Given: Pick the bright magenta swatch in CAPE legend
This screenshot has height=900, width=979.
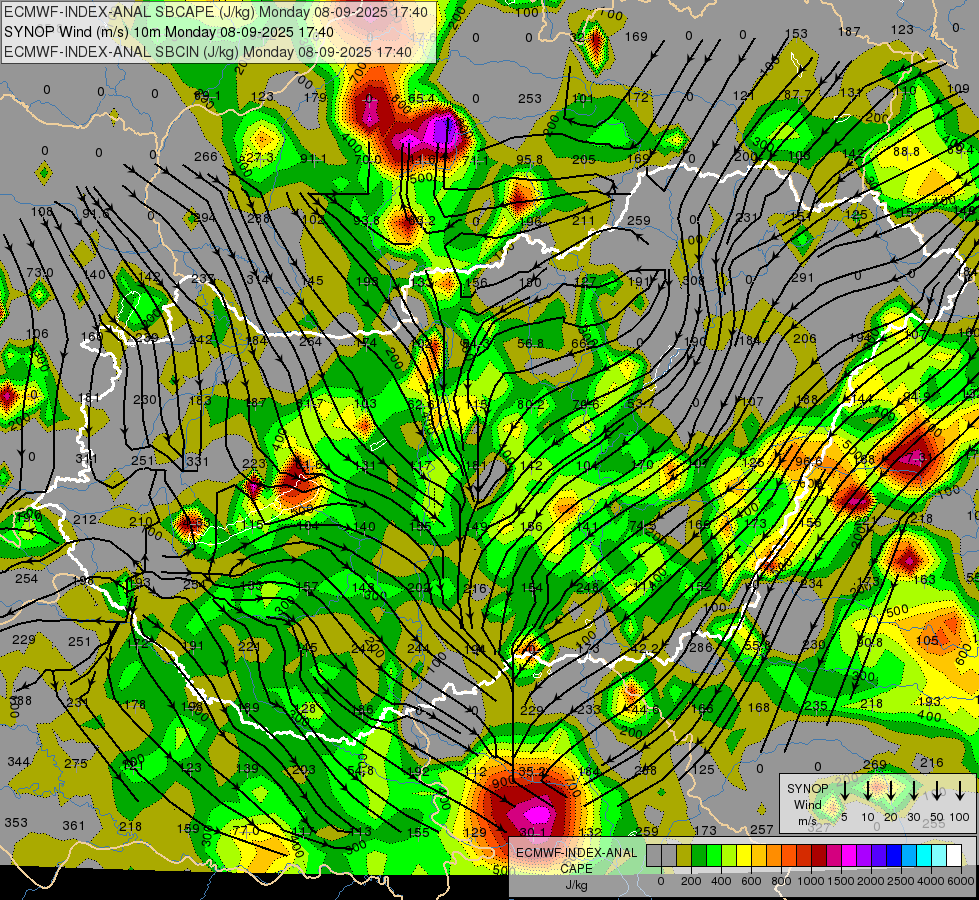Looking at the screenshot, I should pyautogui.click(x=849, y=855).
